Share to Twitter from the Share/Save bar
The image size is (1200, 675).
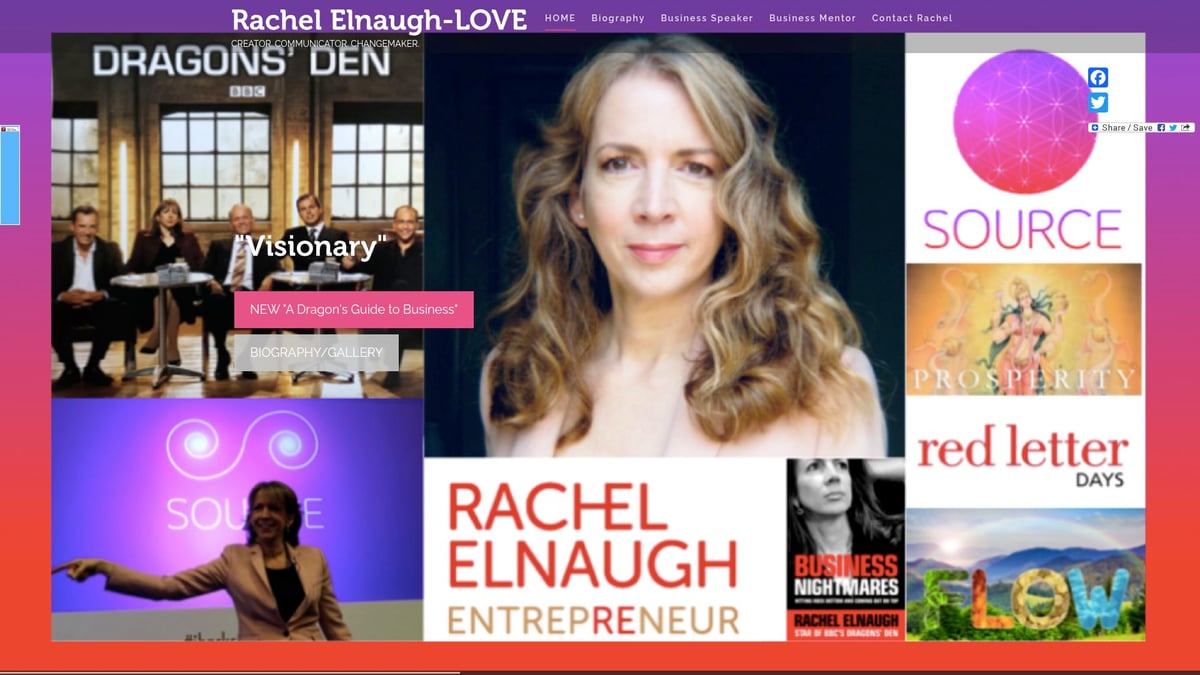click(1172, 128)
